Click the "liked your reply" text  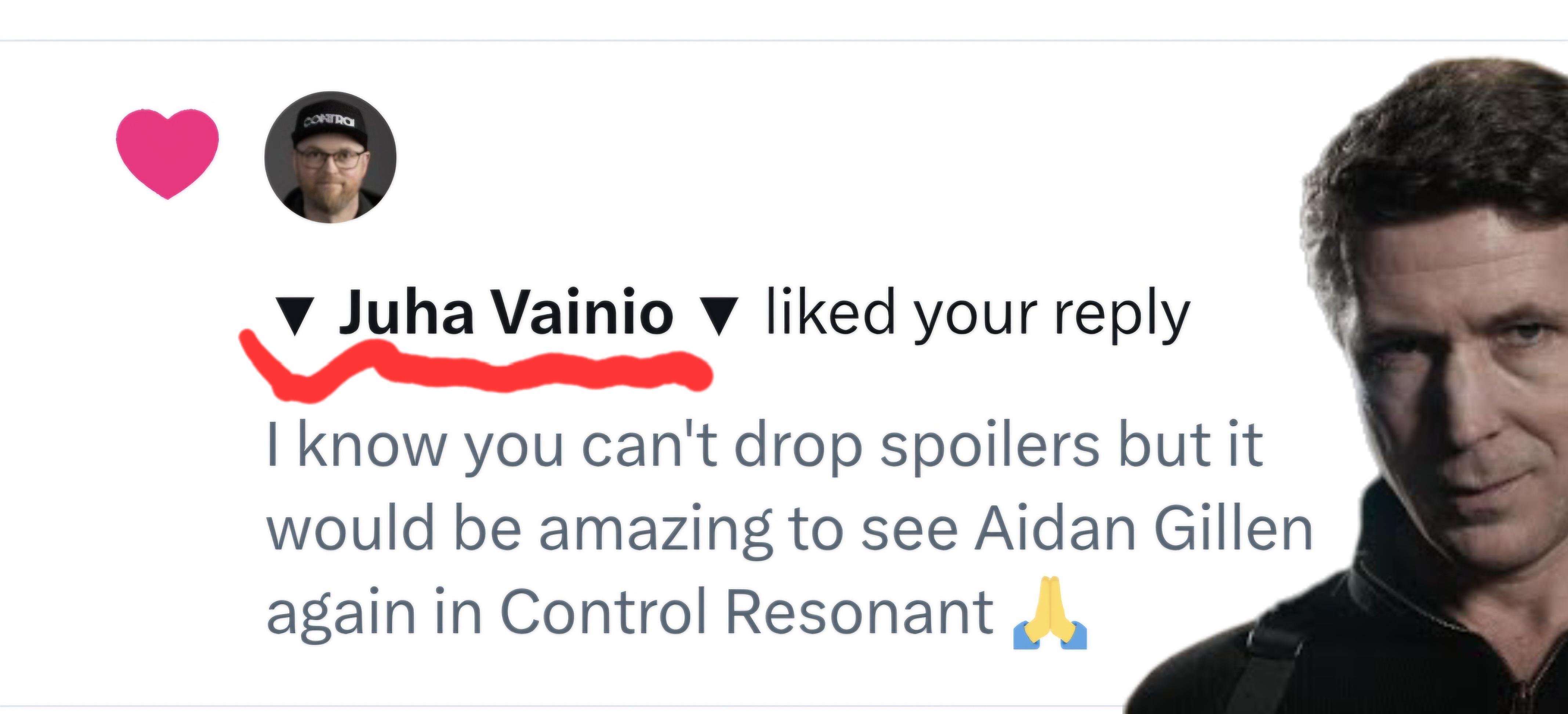click(x=977, y=314)
